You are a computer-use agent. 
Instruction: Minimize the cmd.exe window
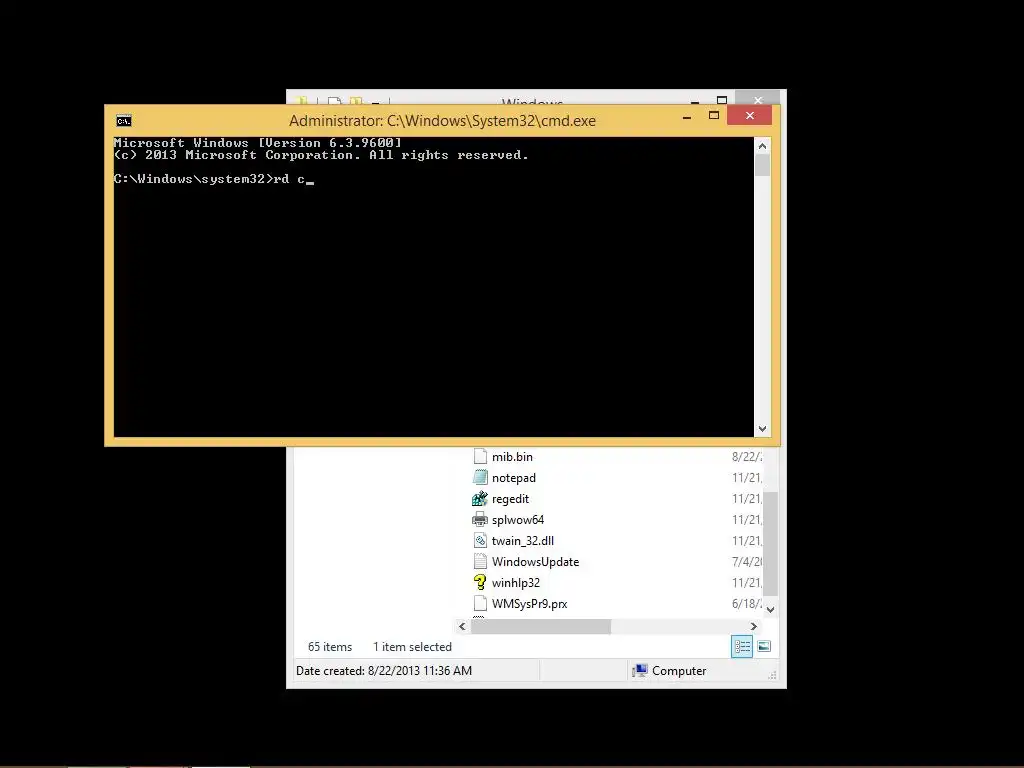(x=687, y=116)
